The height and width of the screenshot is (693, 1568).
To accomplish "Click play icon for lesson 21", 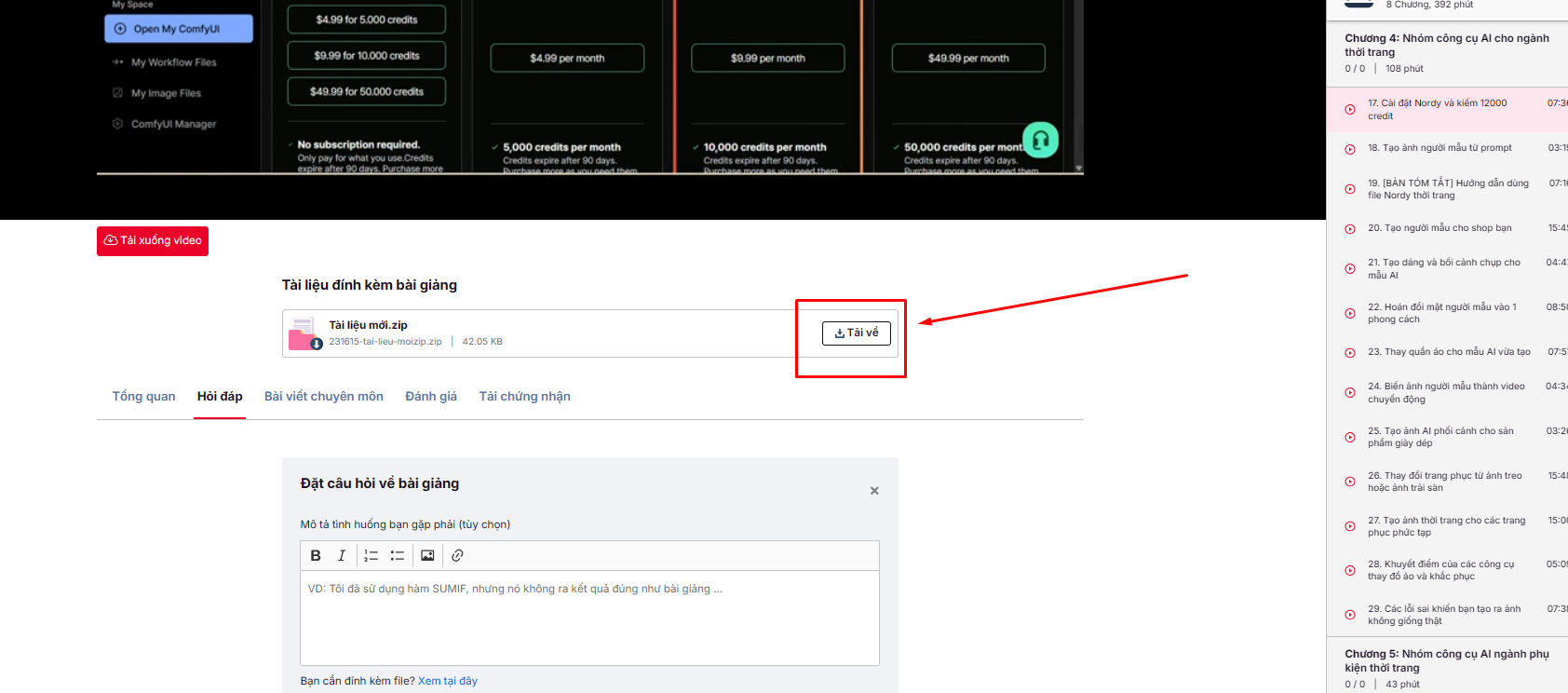I will pyautogui.click(x=1350, y=269).
